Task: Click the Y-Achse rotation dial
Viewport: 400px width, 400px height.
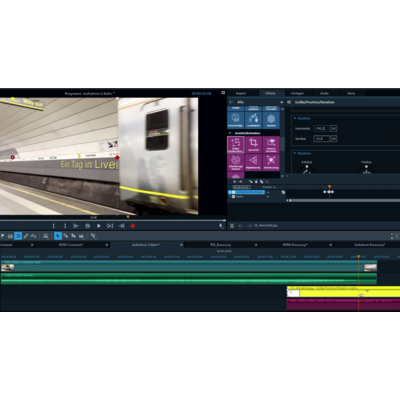Action: coord(366,170)
